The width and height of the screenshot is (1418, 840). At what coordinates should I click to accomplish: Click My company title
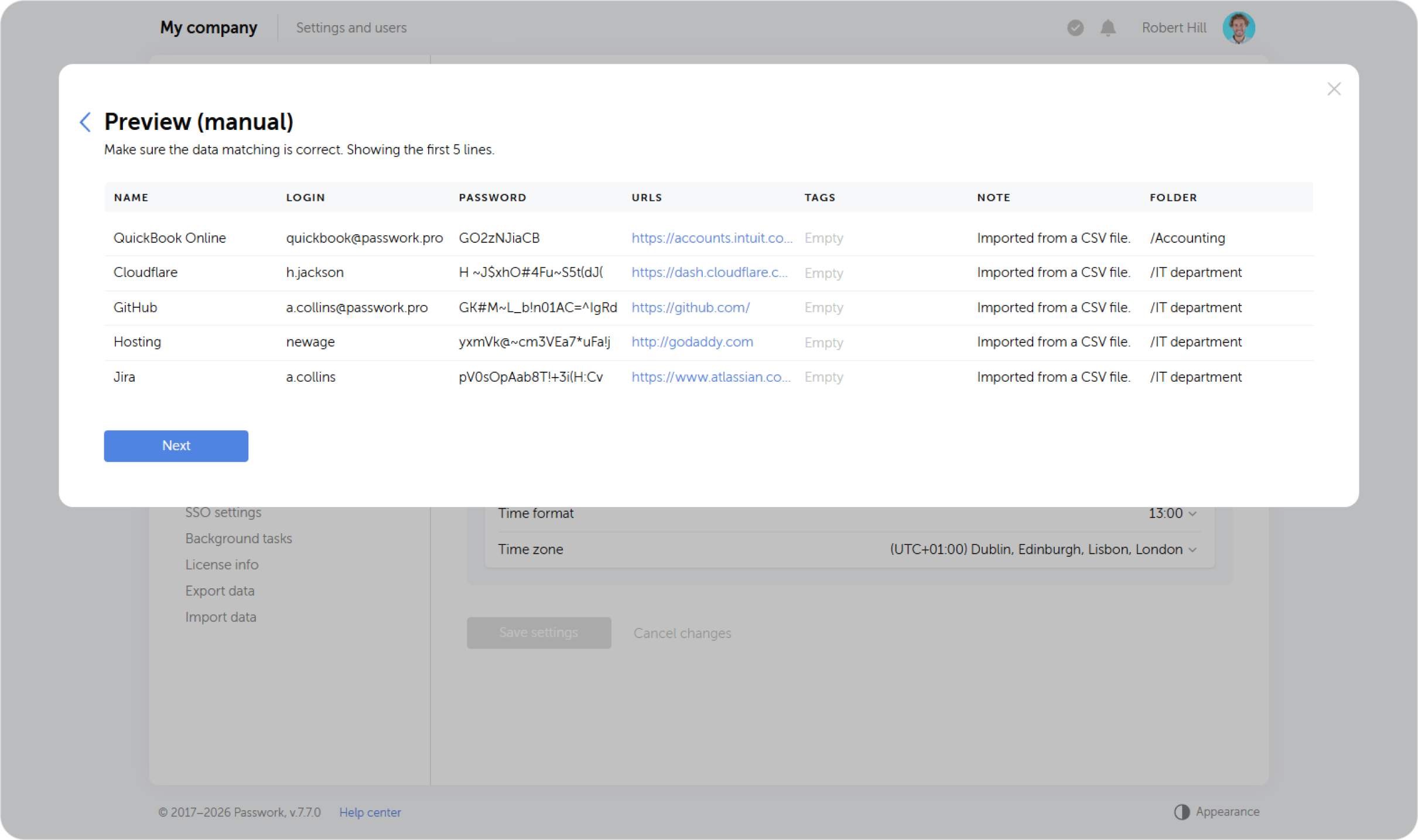209,28
